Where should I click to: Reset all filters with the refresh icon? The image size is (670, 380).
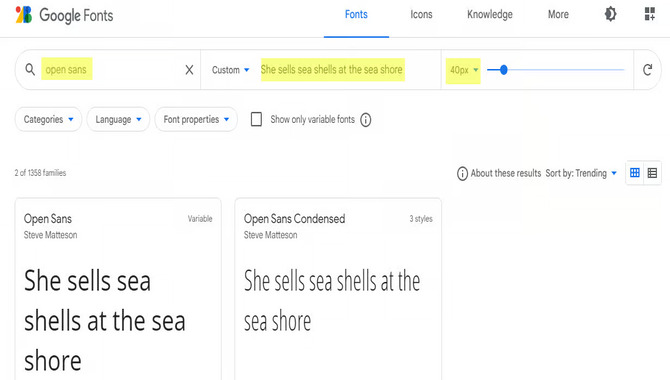pos(647,70)
